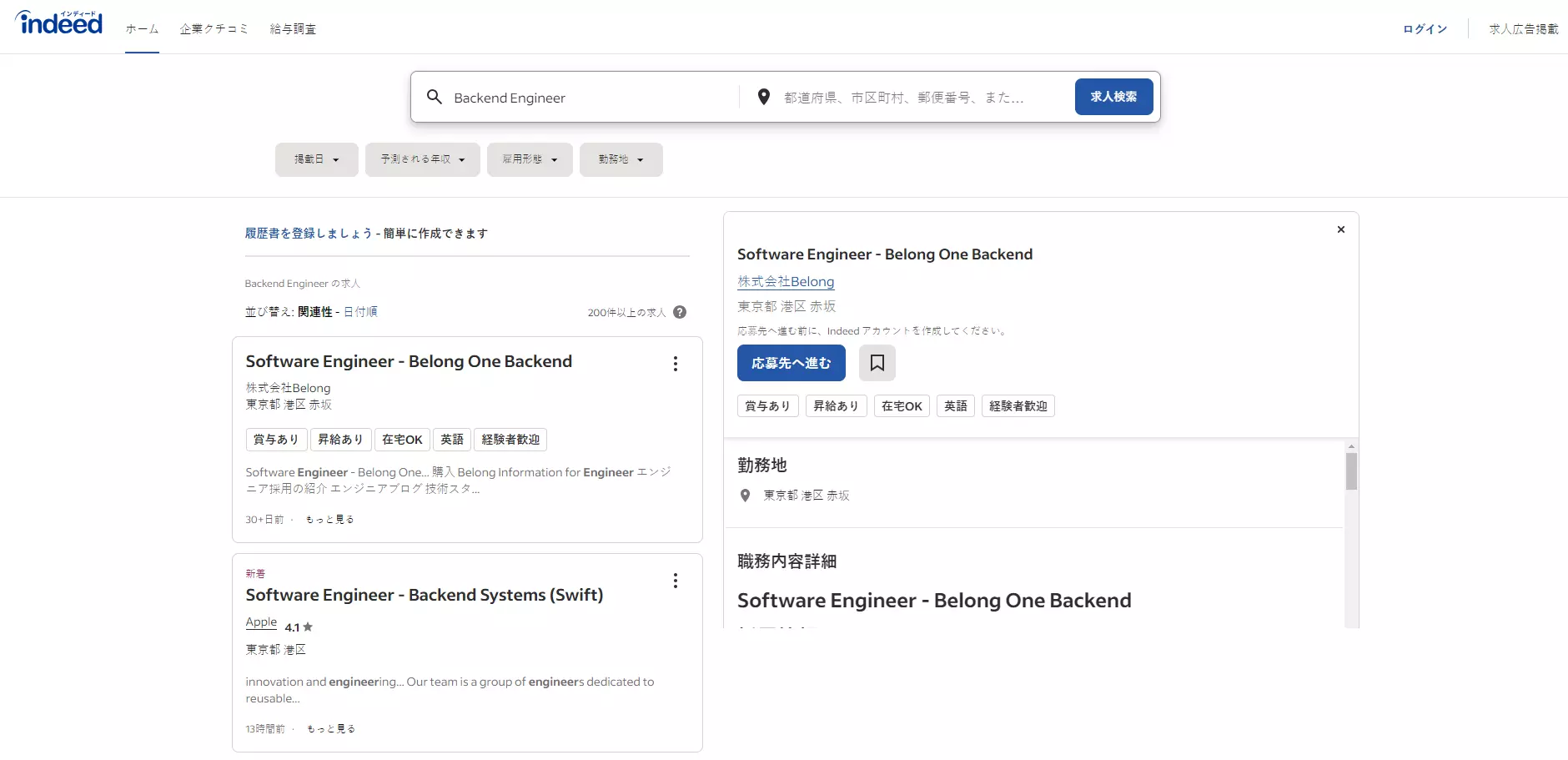The height and width of the screenshot is (760, 1568).
Task: Click the location pin icon in search bar
Action: (x=763, y=97)
